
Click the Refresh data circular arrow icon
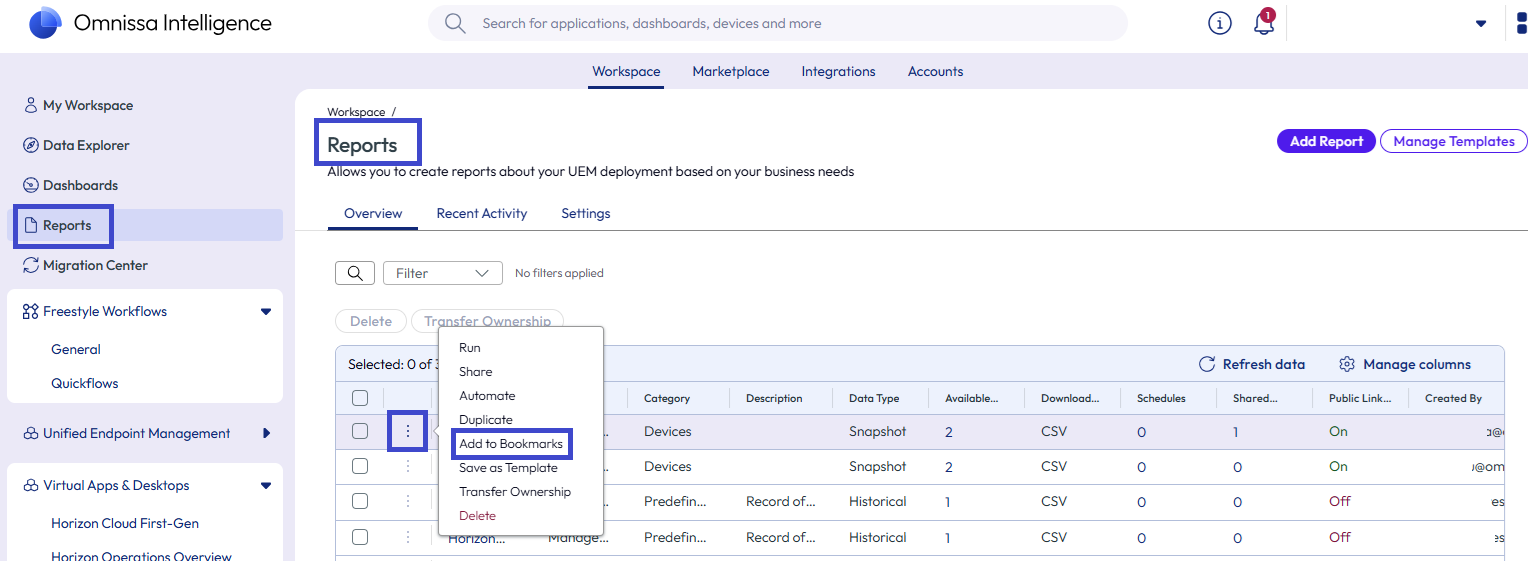[1207, 364]
